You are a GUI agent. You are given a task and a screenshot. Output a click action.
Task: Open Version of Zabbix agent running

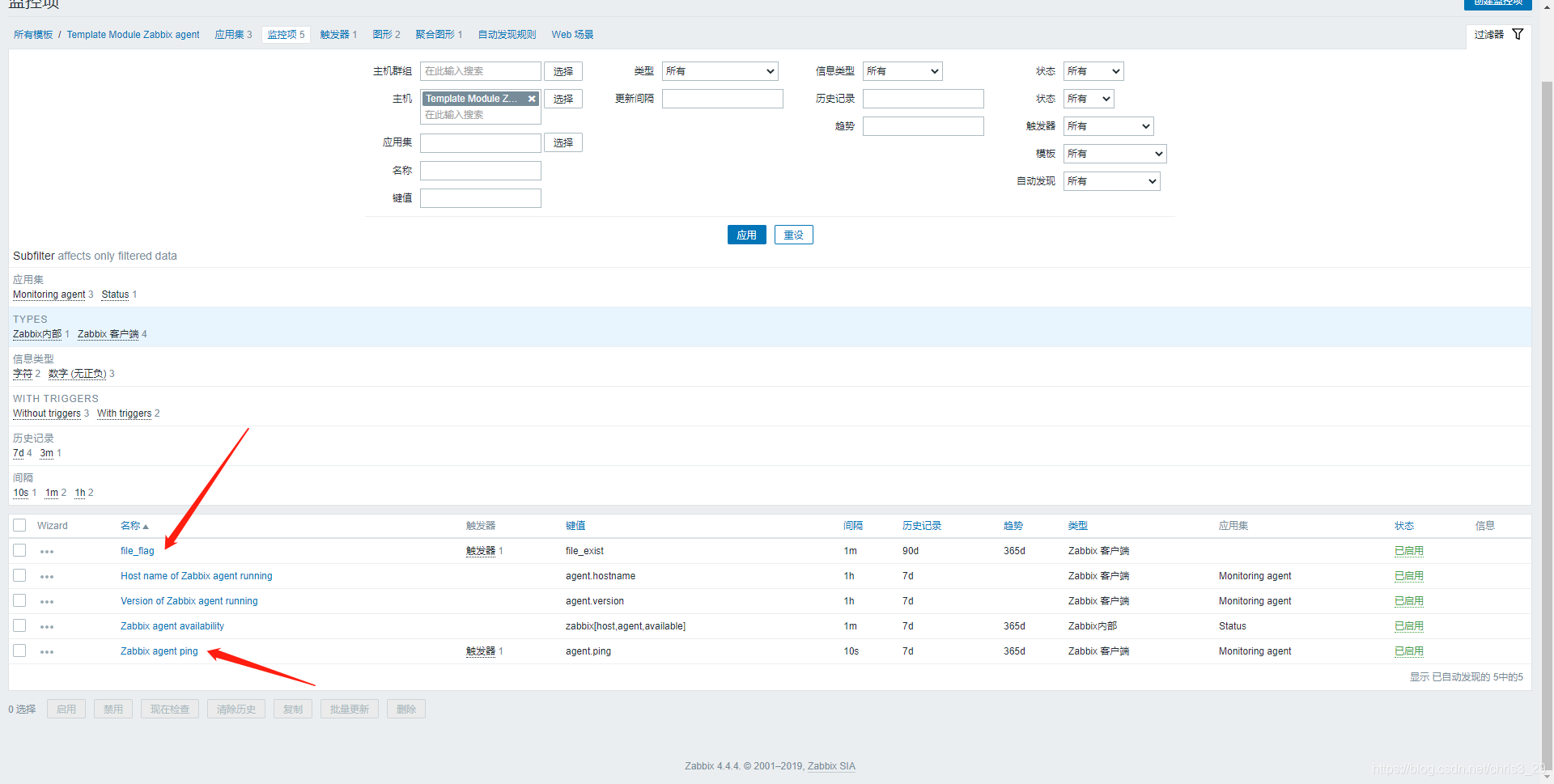point(189,601)
